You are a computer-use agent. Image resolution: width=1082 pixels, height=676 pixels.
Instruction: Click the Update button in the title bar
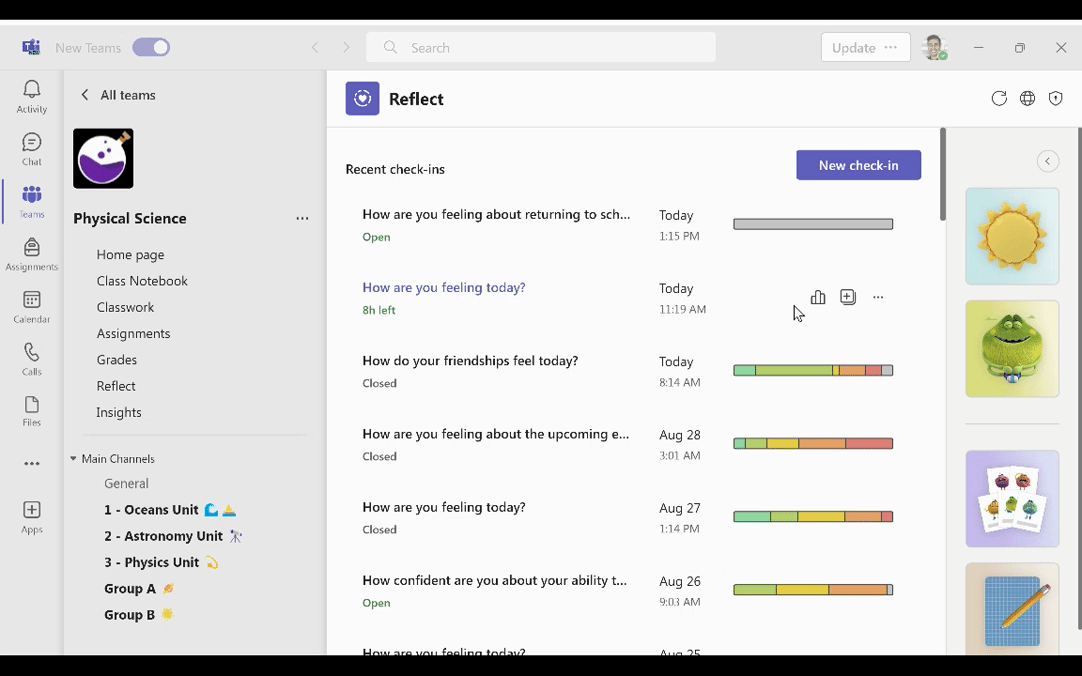pos(851,47)
